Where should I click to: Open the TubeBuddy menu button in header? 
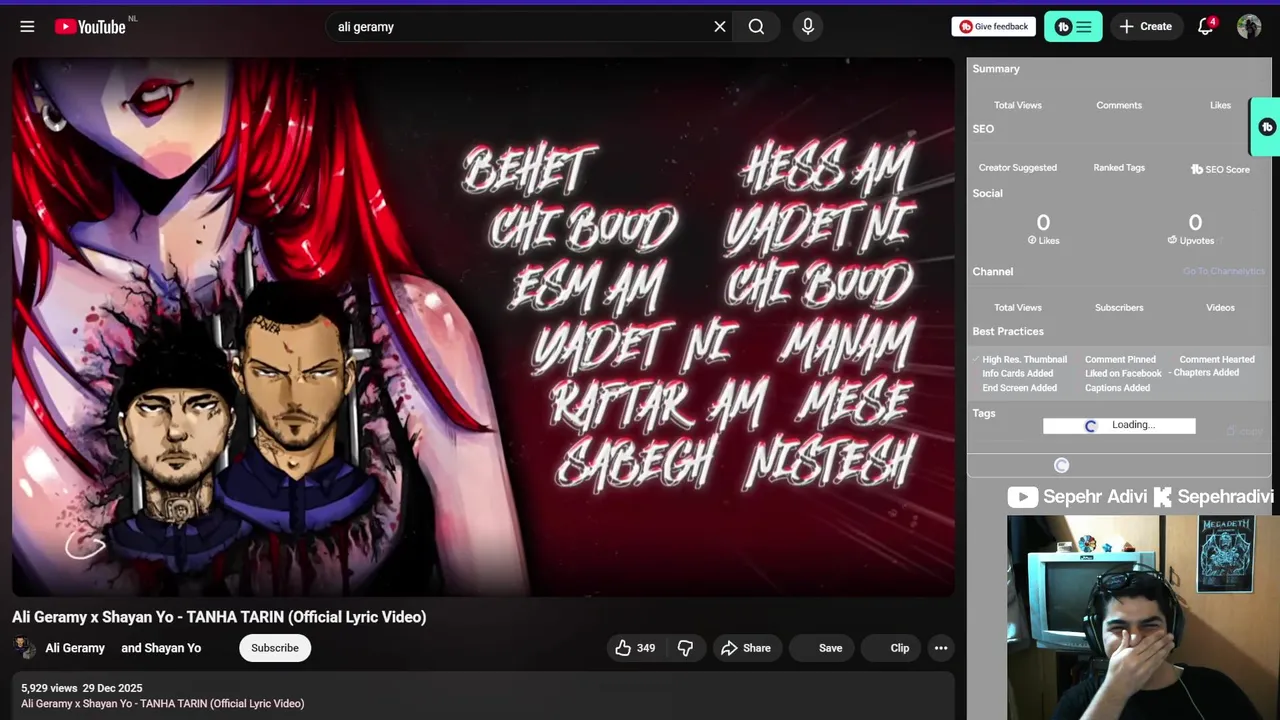pos(1073,27)
